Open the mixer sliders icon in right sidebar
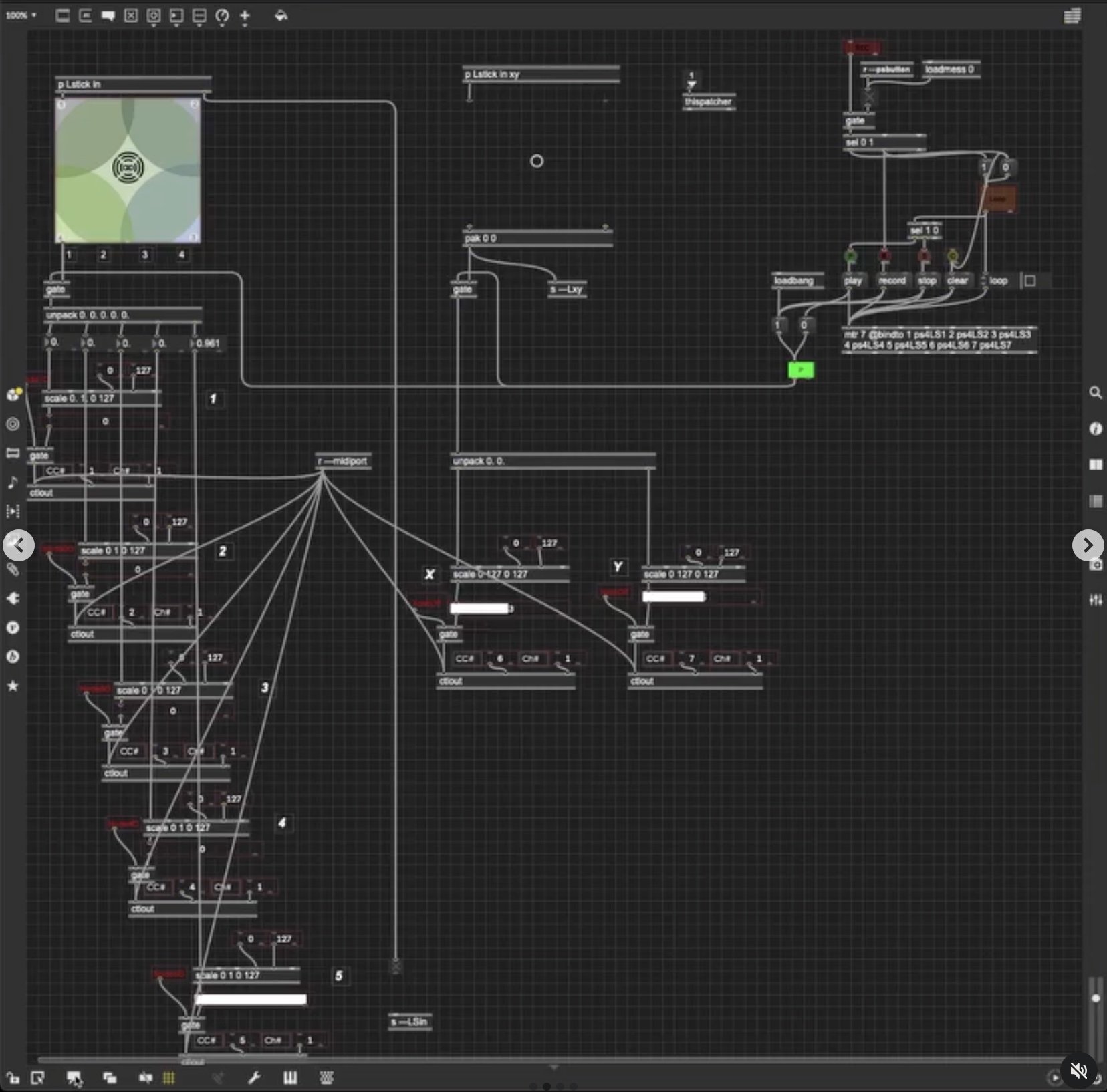The height and width of the screenshot is (1092, 1107). tap(1096, 600)
